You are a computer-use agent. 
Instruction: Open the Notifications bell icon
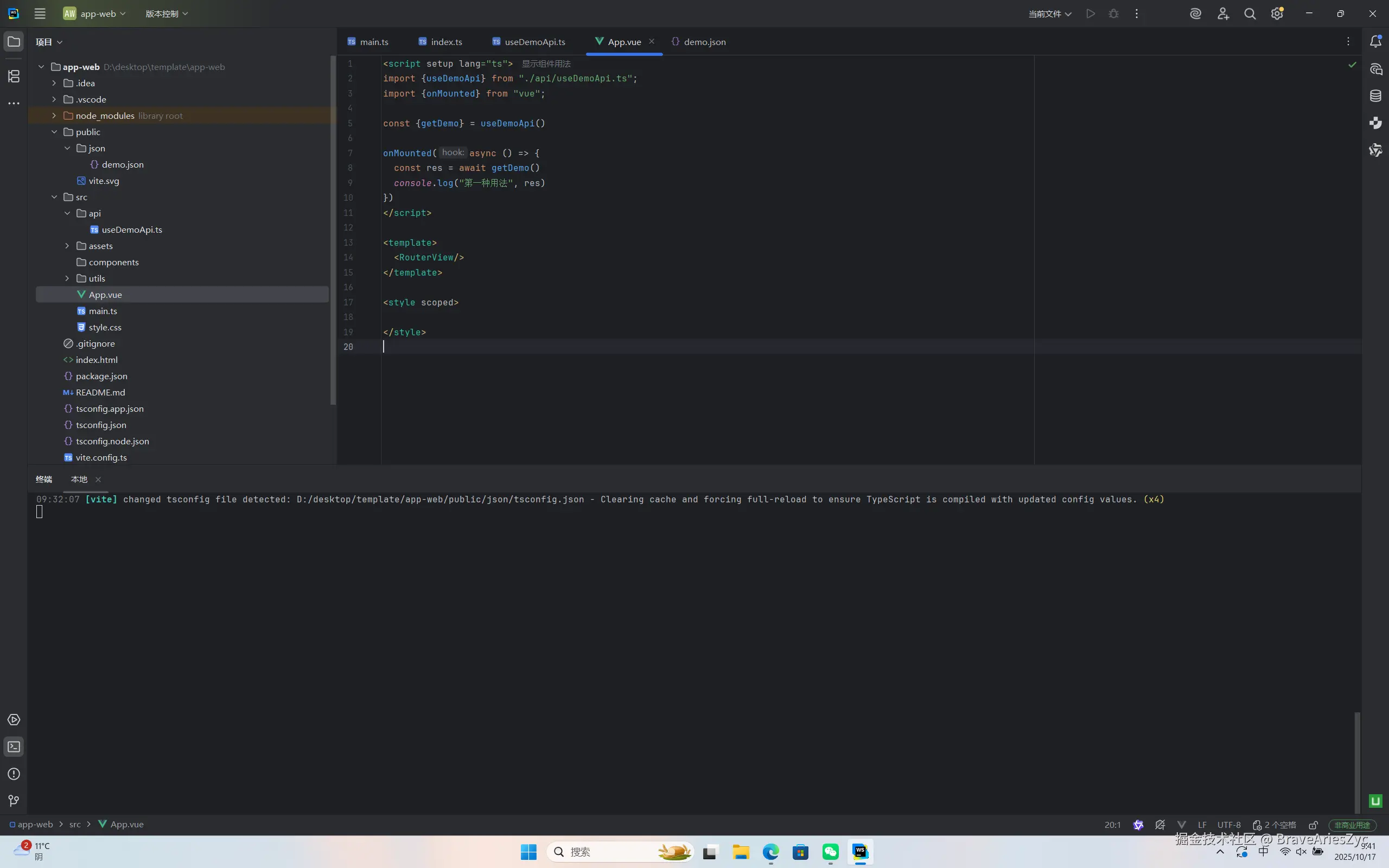[1376, 41]
